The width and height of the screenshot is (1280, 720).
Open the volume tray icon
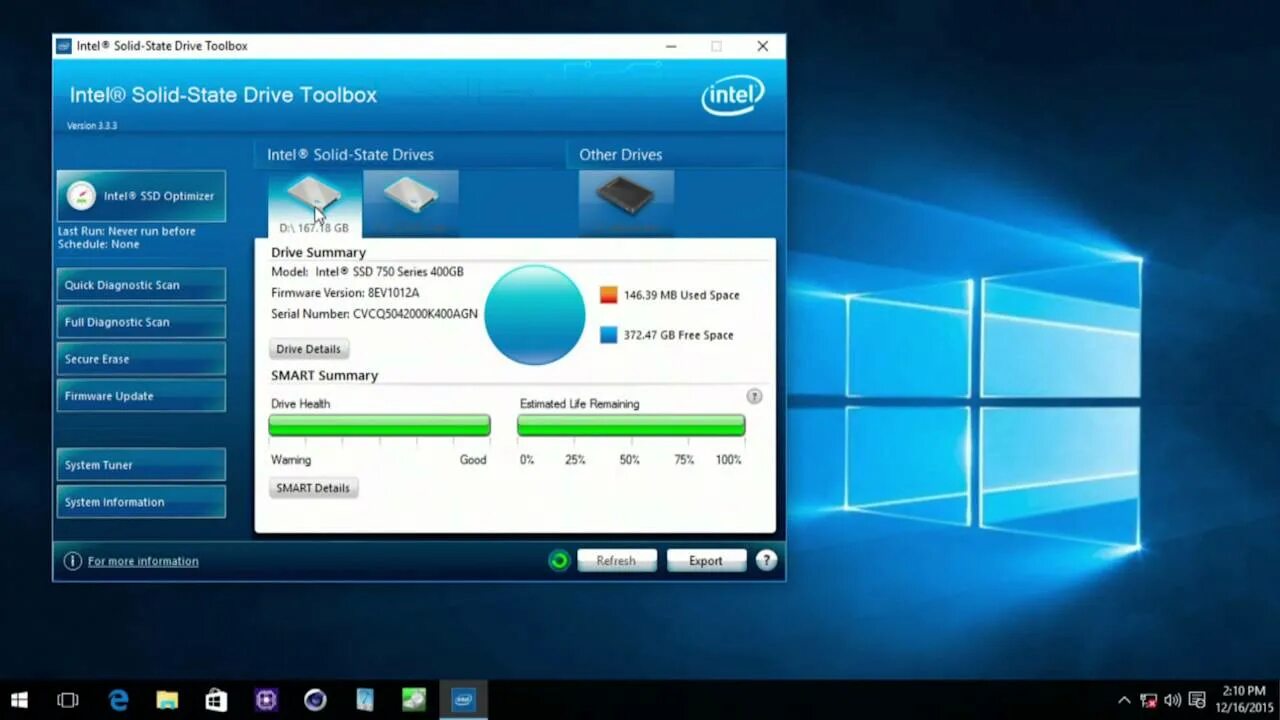tap(1172, 700)
